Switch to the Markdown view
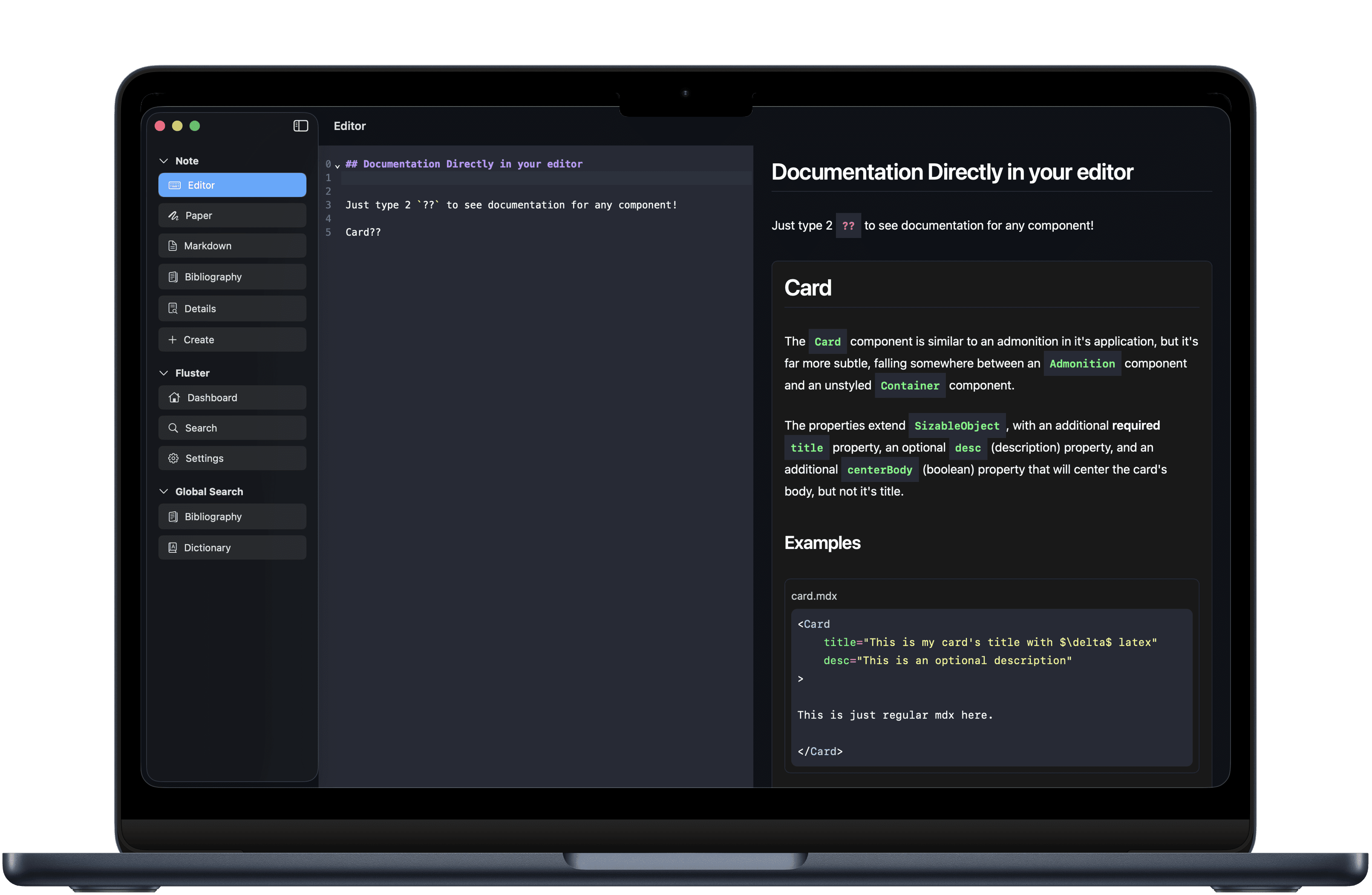The image size is (1372, 895). (232, 245)
